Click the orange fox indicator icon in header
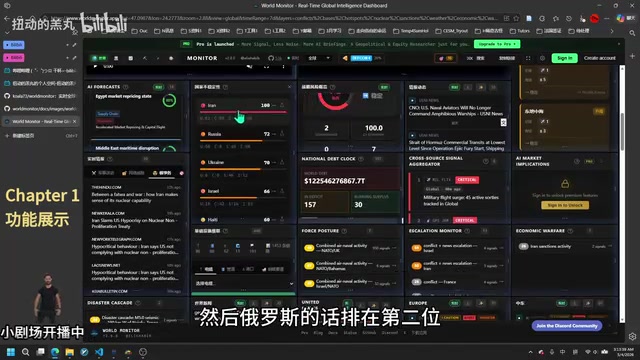Screen dimensions: 640x360 point(345,58)
